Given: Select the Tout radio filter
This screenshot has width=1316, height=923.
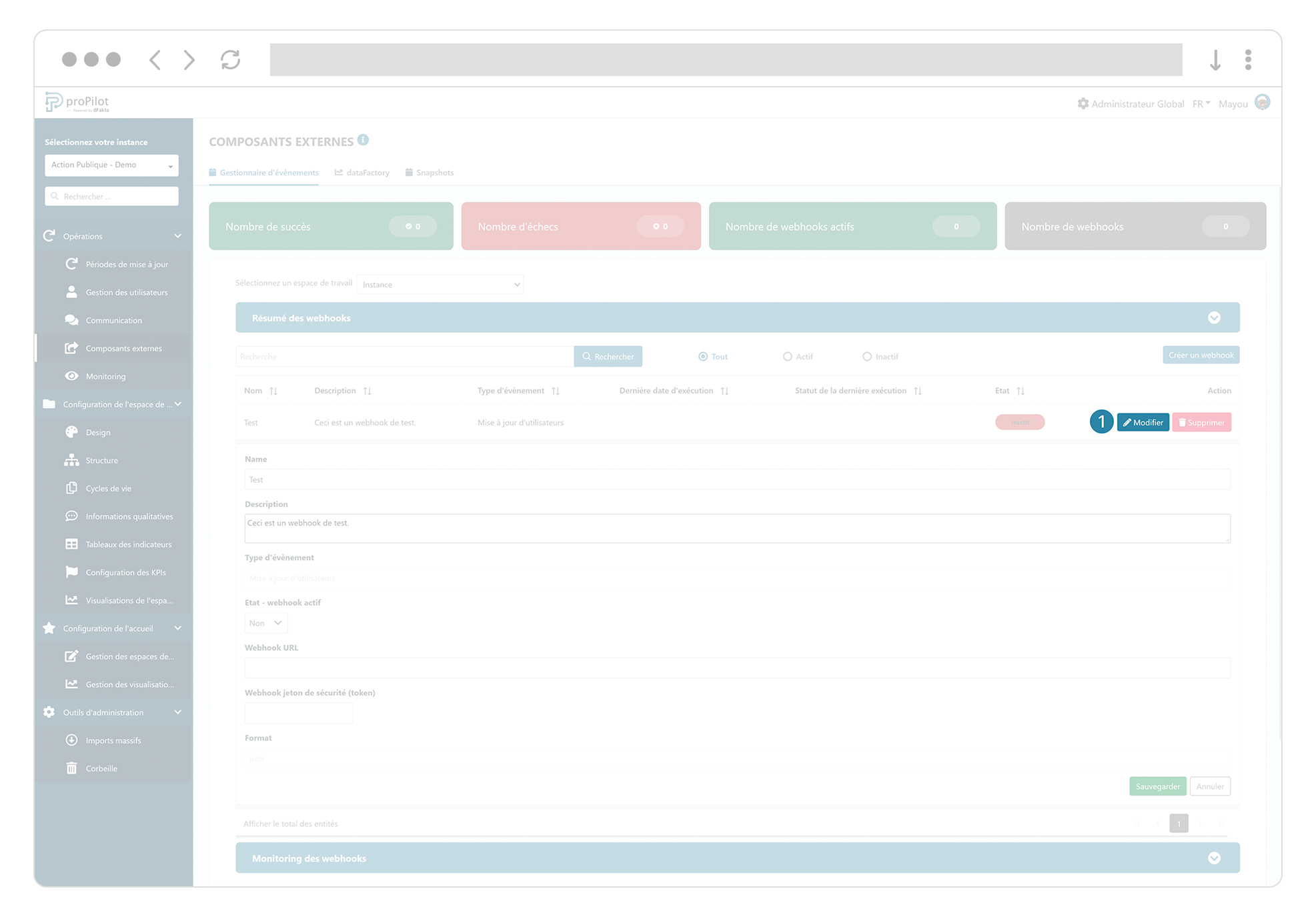Looking at the screenshot, I should [x=702, y=356].
